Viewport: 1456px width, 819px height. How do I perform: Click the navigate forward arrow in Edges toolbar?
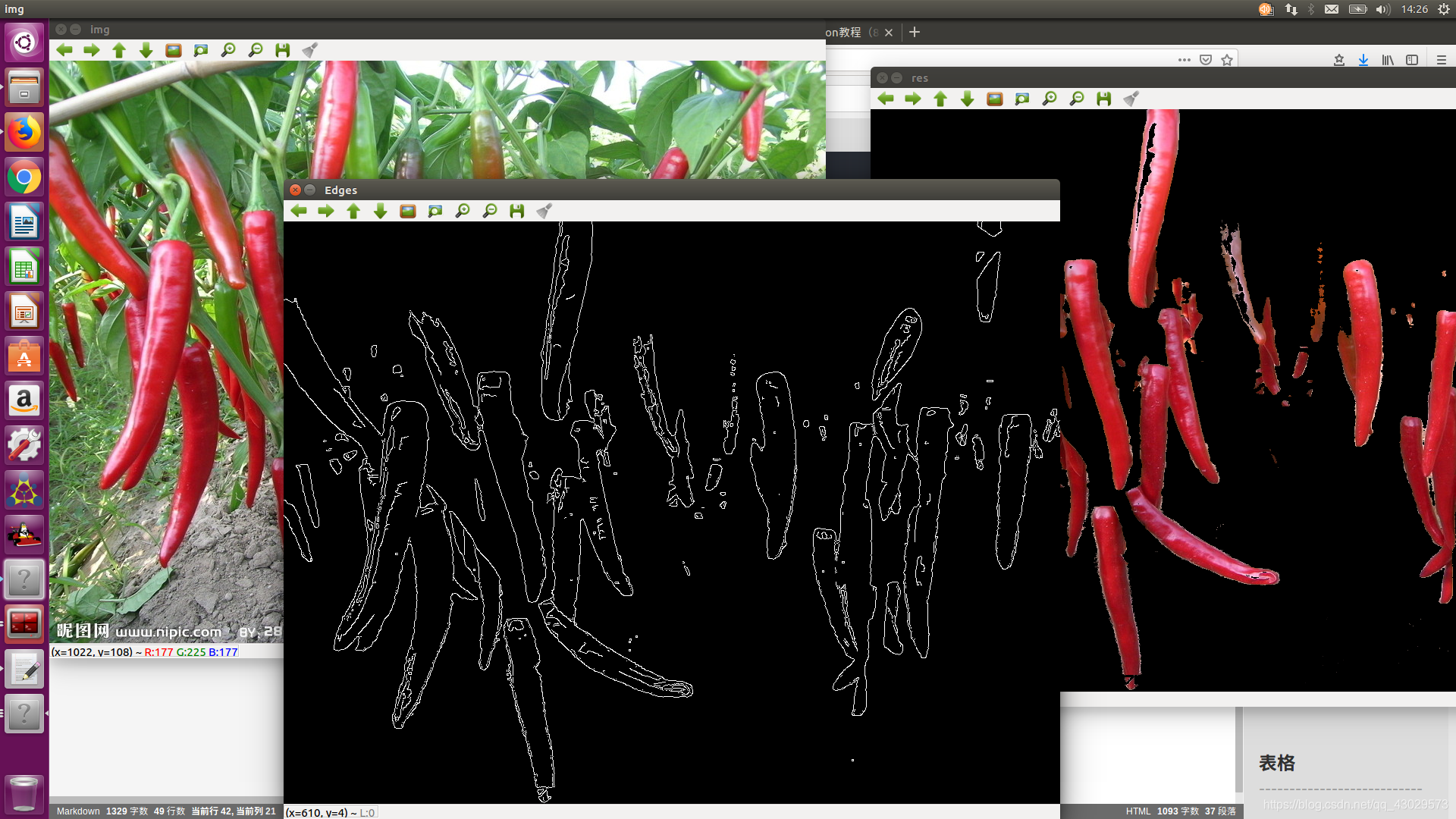pyautogui.click(x=326, y=210)
